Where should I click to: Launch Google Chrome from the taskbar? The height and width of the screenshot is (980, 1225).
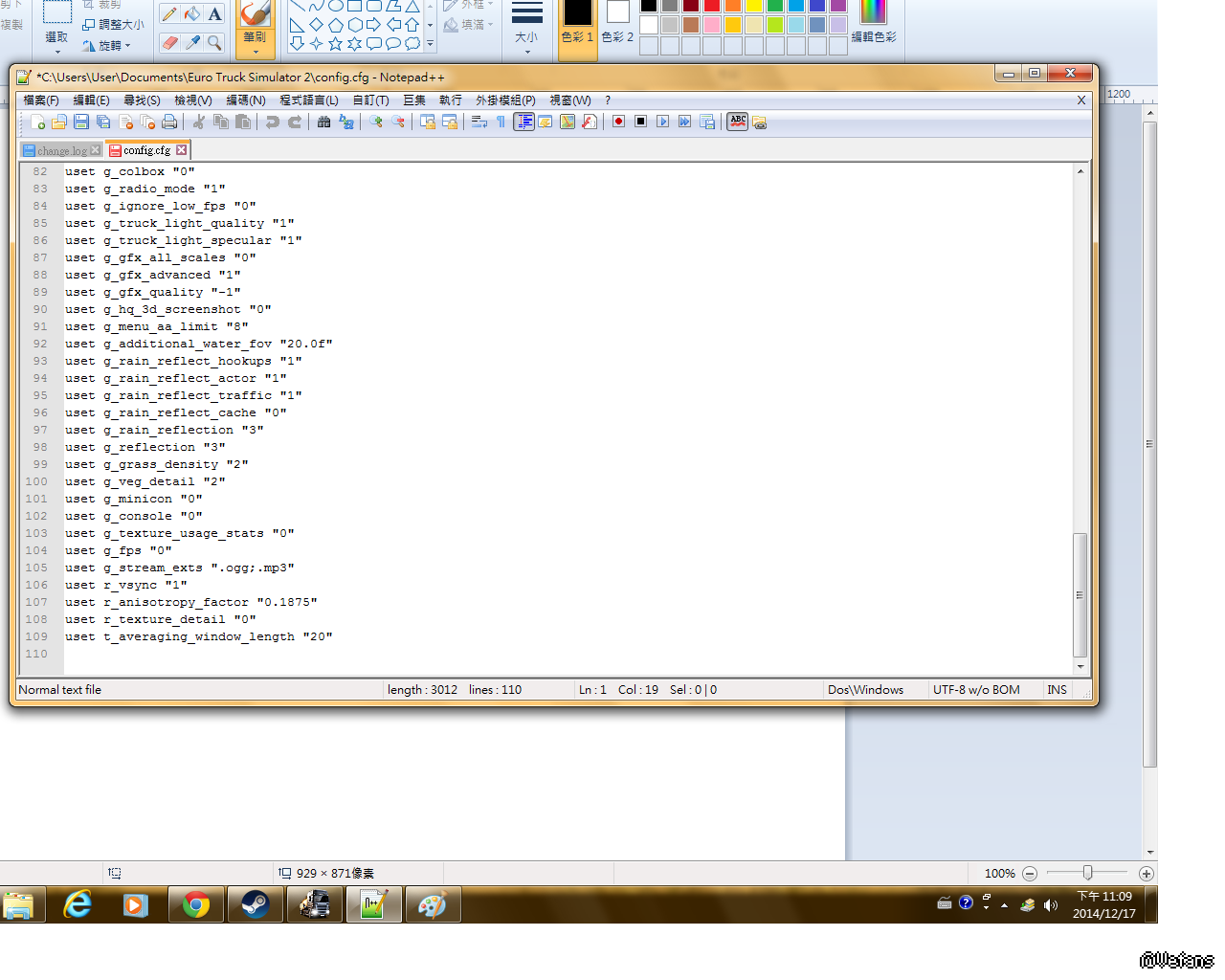pos(196,904)
